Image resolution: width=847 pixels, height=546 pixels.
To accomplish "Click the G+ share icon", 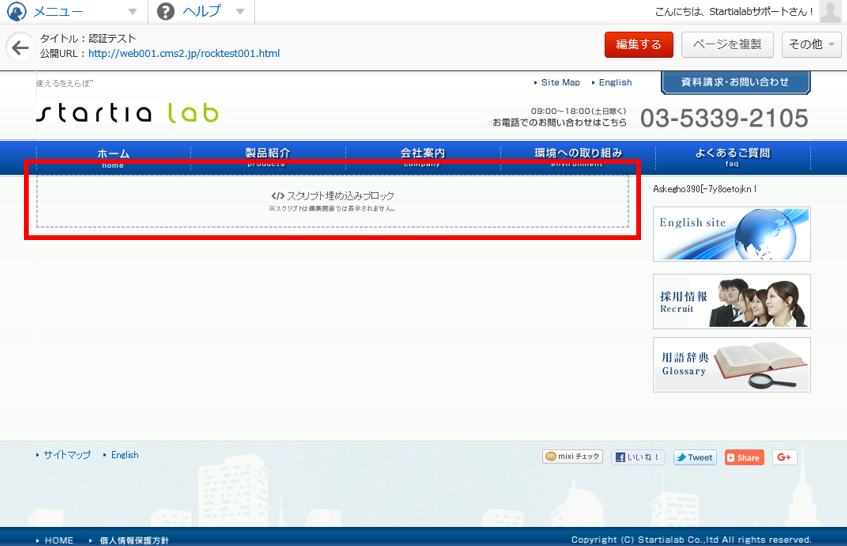I will [784, 457].
